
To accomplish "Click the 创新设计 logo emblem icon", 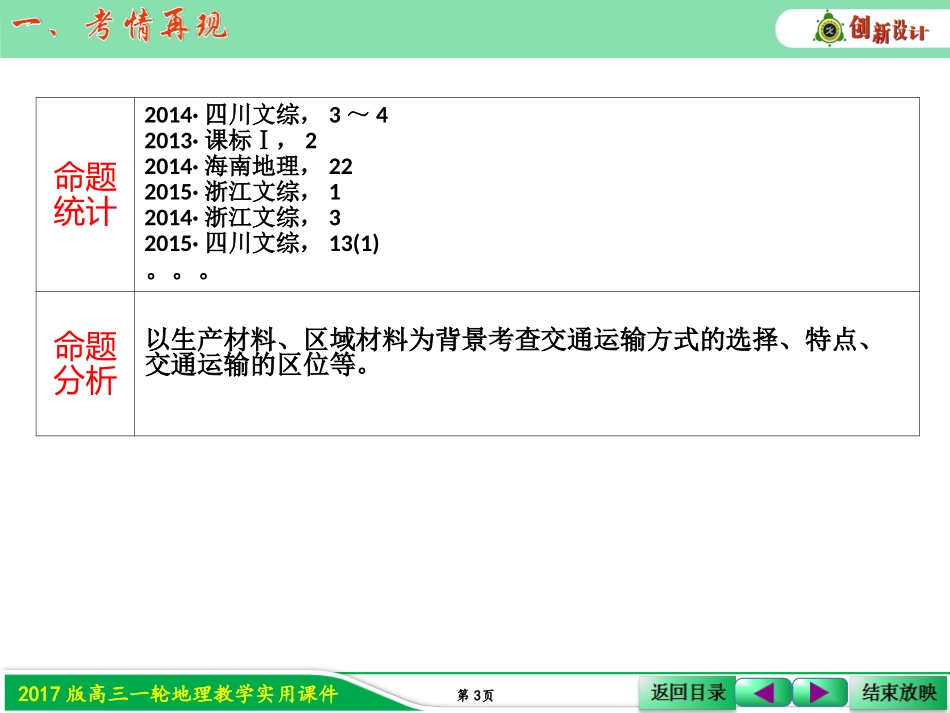I will [x=829, y=28].
